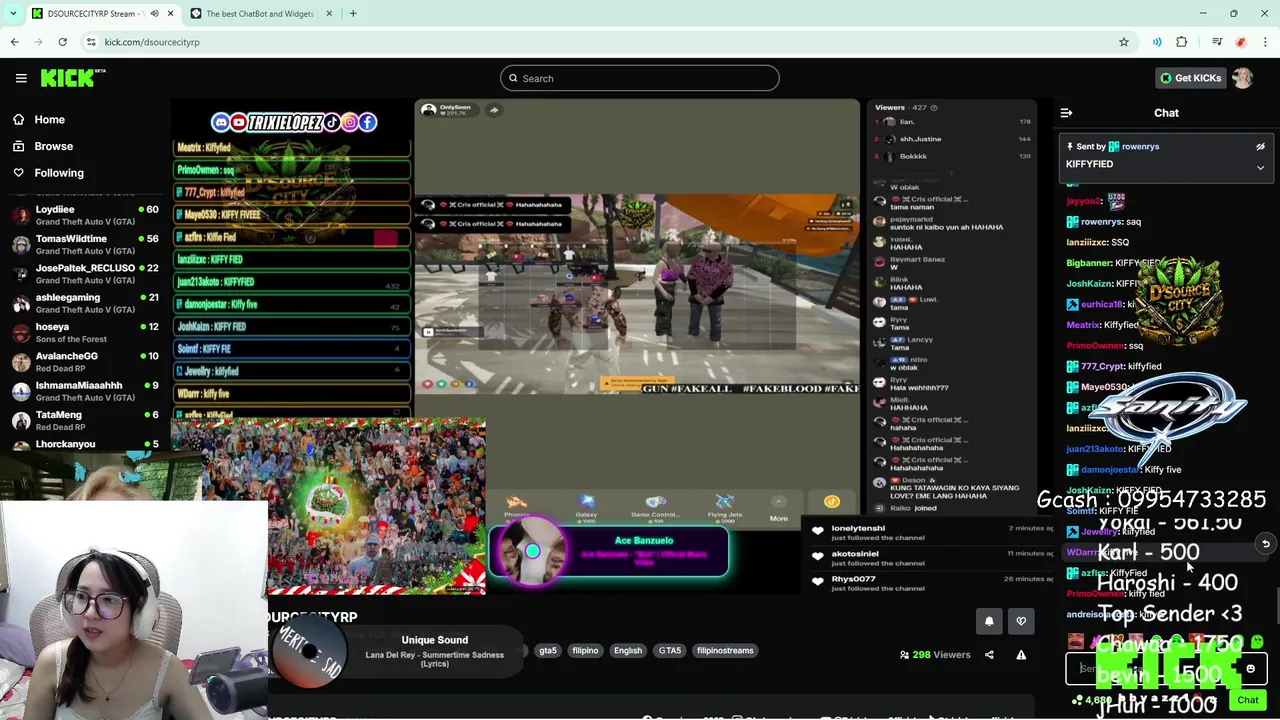
Task: Click YouTube icon in stream overlay
Action: click(x=238, y=122)
